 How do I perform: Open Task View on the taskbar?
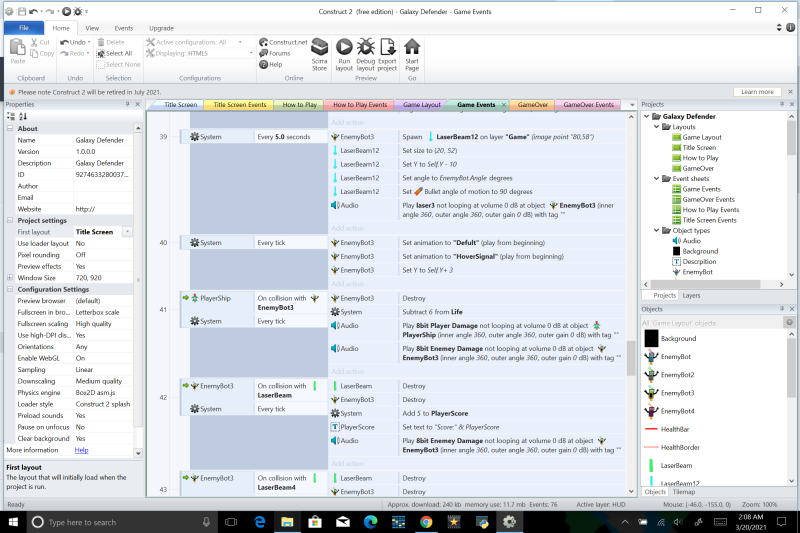click(231, 522)
